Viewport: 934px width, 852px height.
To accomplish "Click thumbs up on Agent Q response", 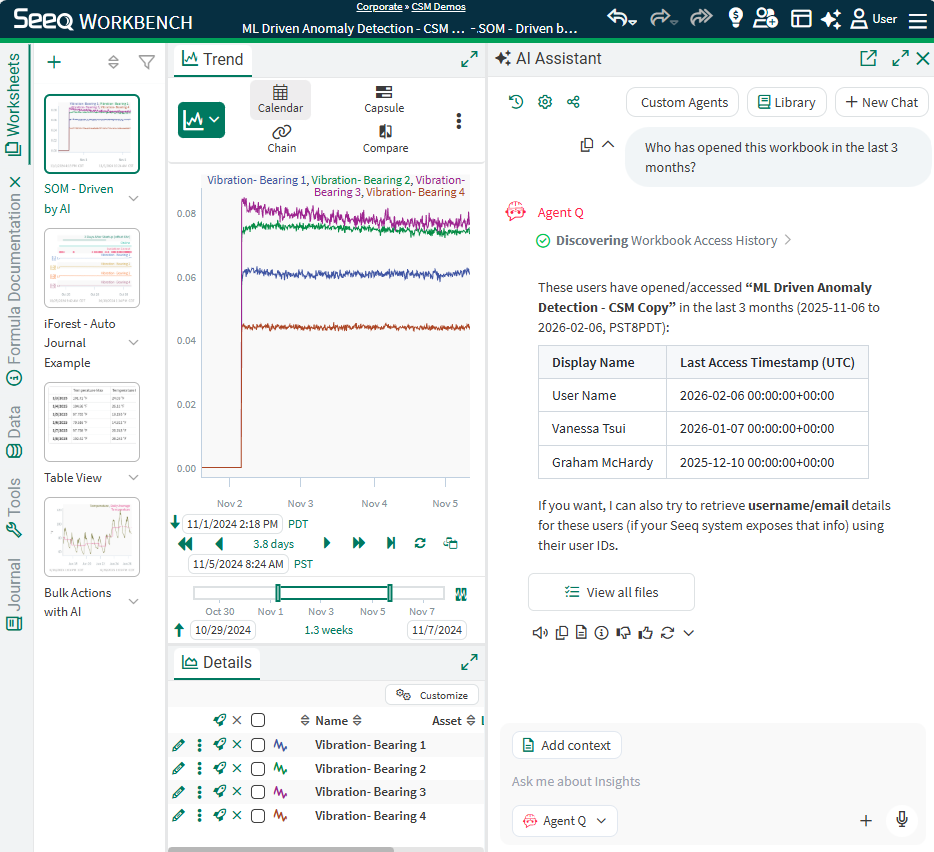I will coord(645,632).
